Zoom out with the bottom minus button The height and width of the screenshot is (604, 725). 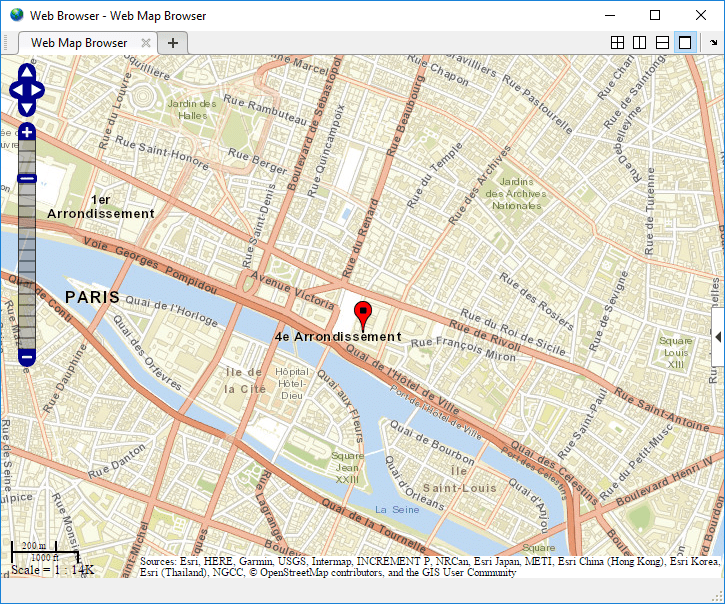point(27,357)
